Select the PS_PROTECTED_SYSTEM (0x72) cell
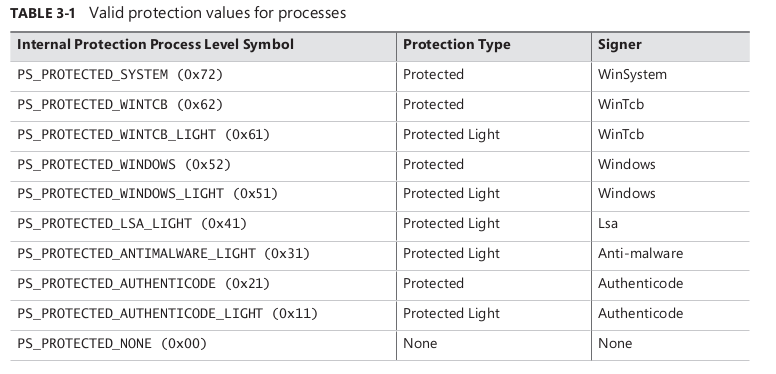776x374 pixels. point(120,75)
